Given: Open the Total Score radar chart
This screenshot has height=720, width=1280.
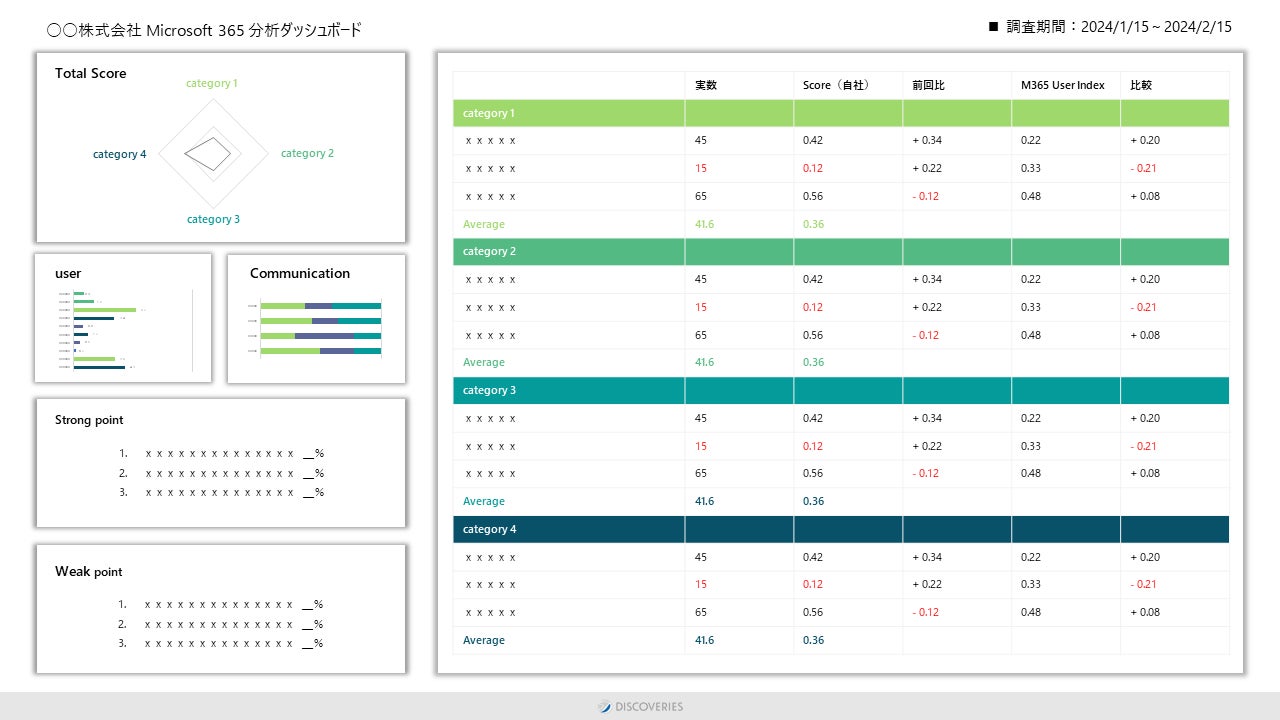Looking at the screenshot, I should pos(212,153).
